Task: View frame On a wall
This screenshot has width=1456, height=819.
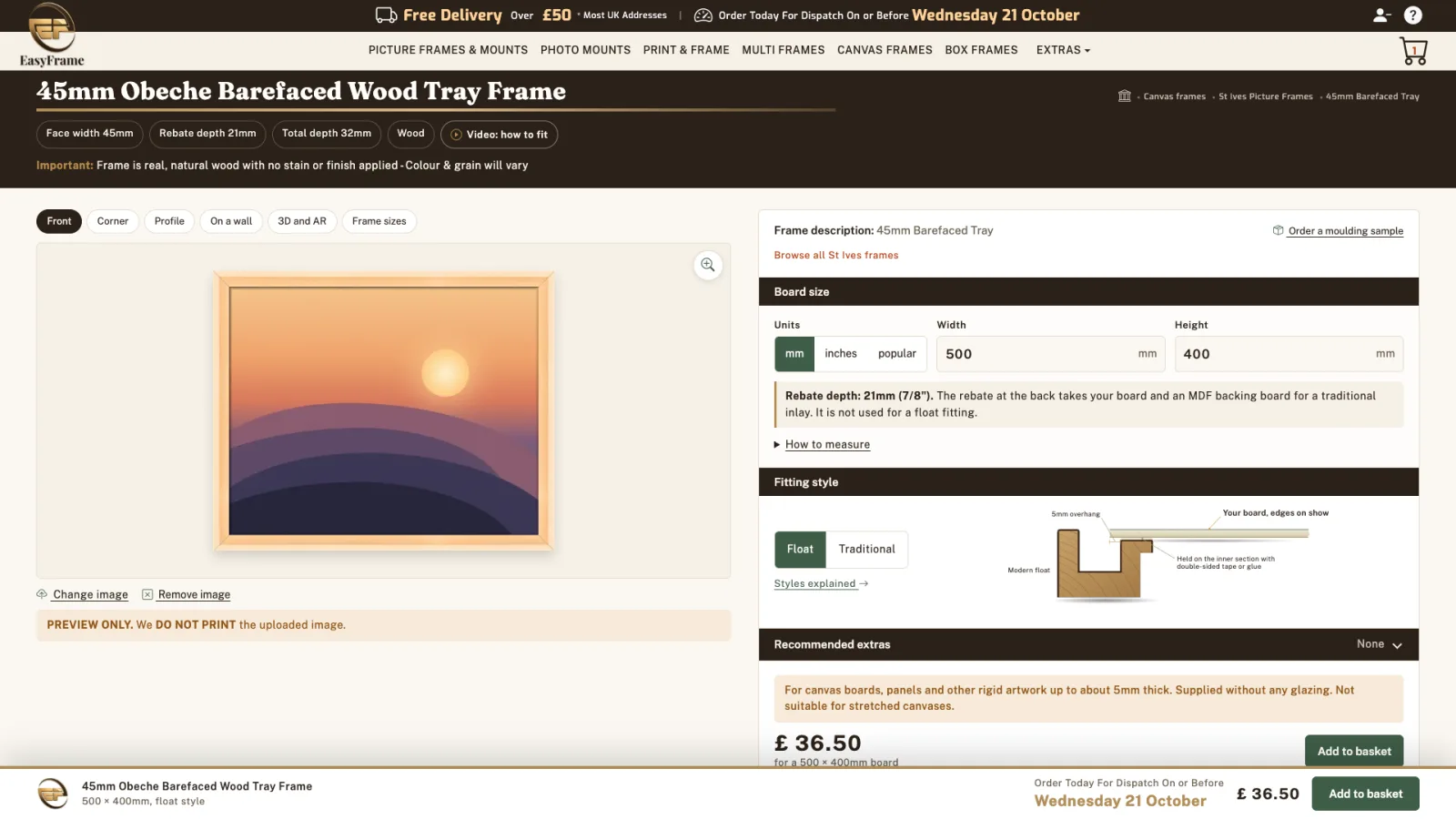Action: [231, 221]
